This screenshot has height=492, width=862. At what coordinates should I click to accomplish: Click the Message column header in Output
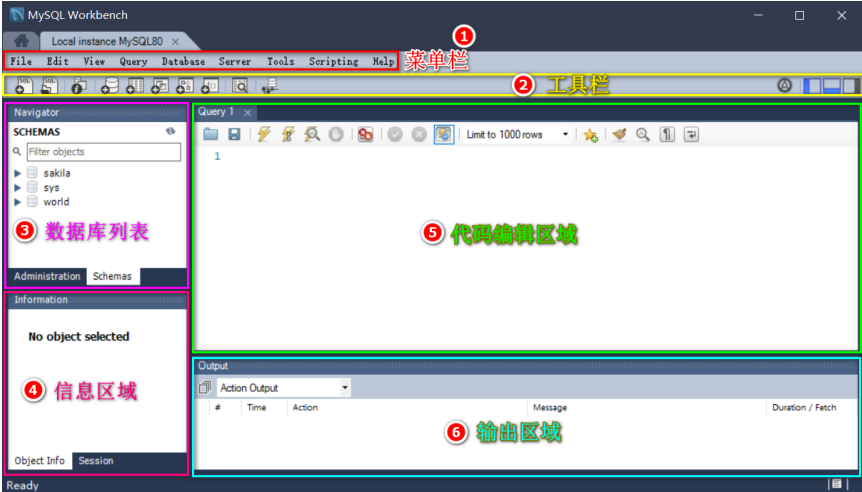[646, 407]
